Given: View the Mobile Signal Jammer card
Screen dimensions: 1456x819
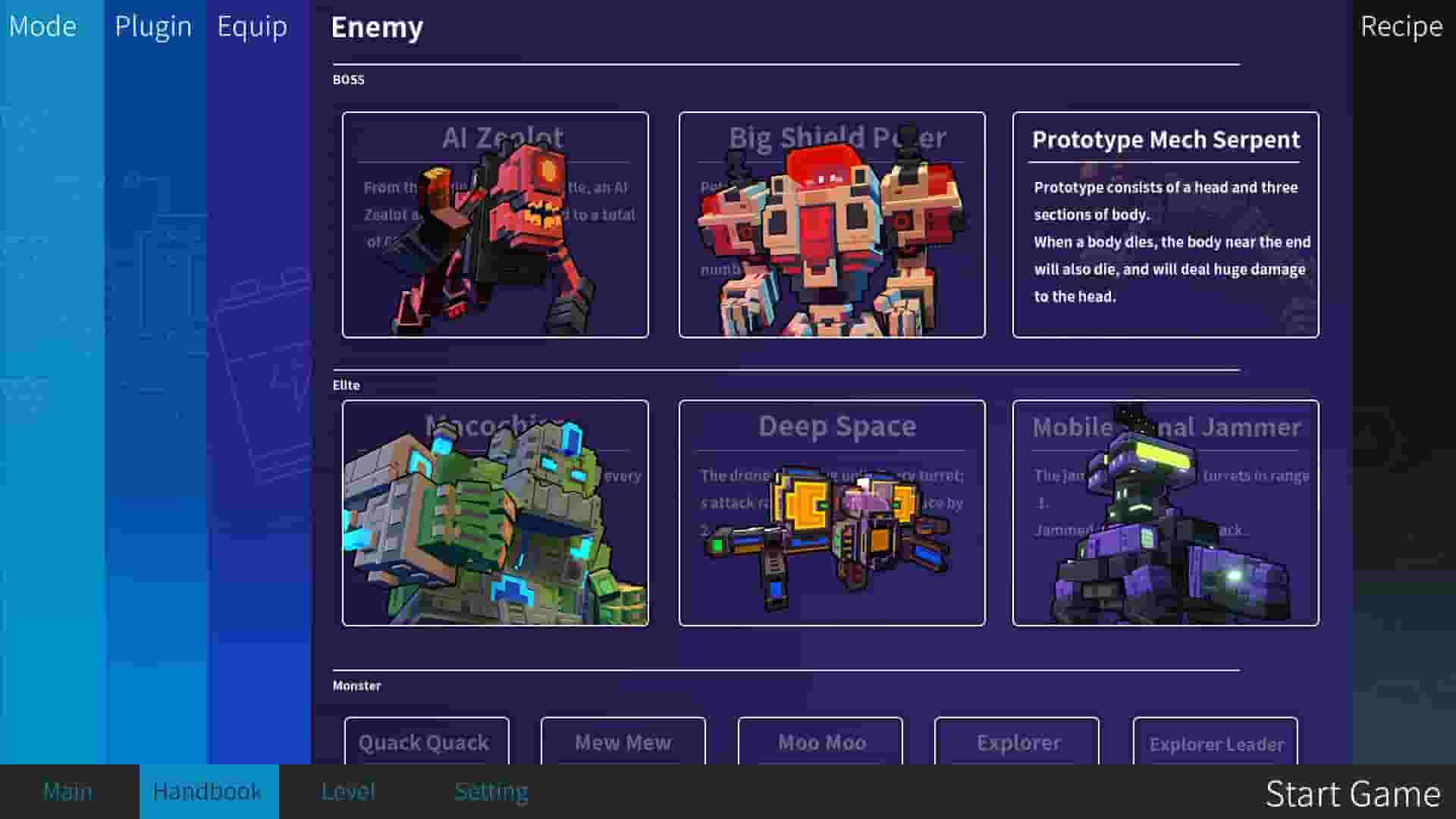Looking at the screenshot, I should tap(1166, 512).
